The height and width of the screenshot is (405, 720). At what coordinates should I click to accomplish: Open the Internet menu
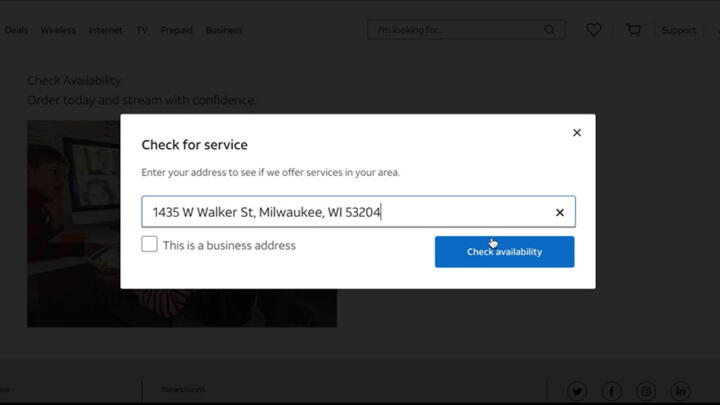point(106,30)
